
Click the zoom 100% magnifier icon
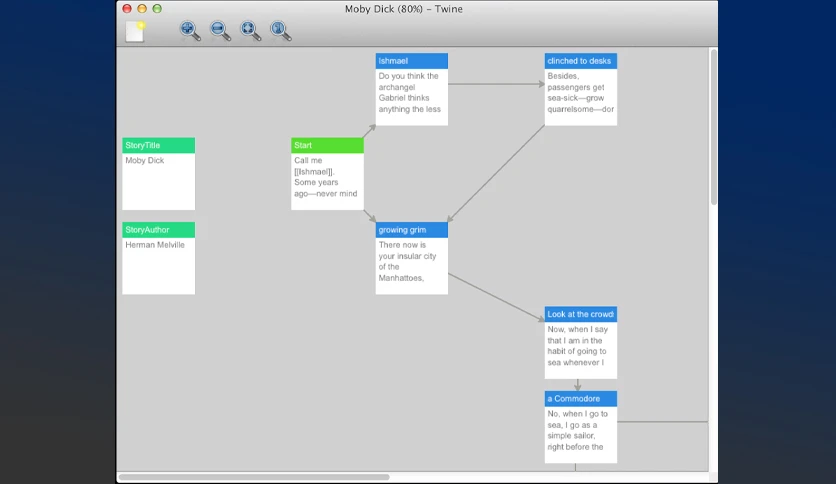click(280, 30)
